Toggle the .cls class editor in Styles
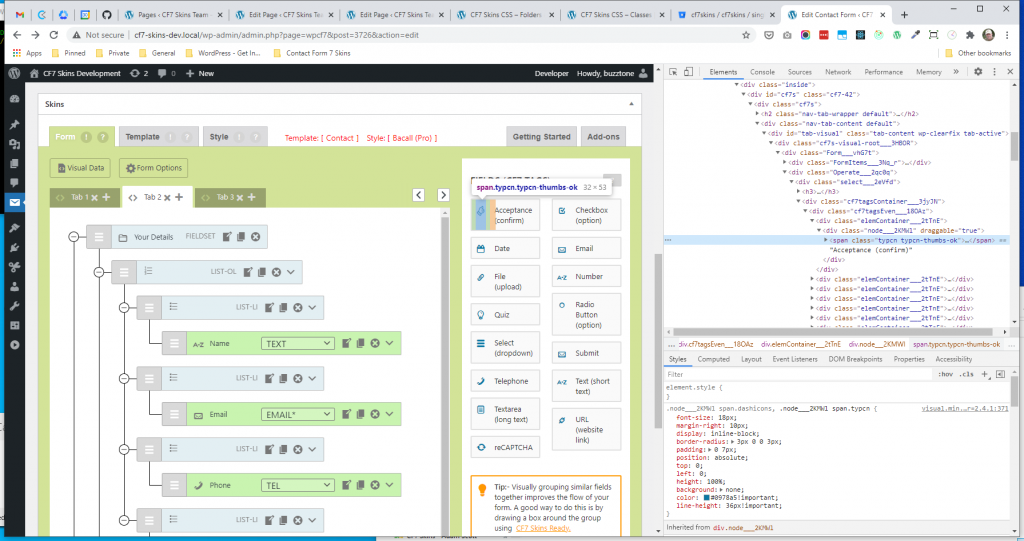Viewport: 1024px width, 541px height. (966, 373)
